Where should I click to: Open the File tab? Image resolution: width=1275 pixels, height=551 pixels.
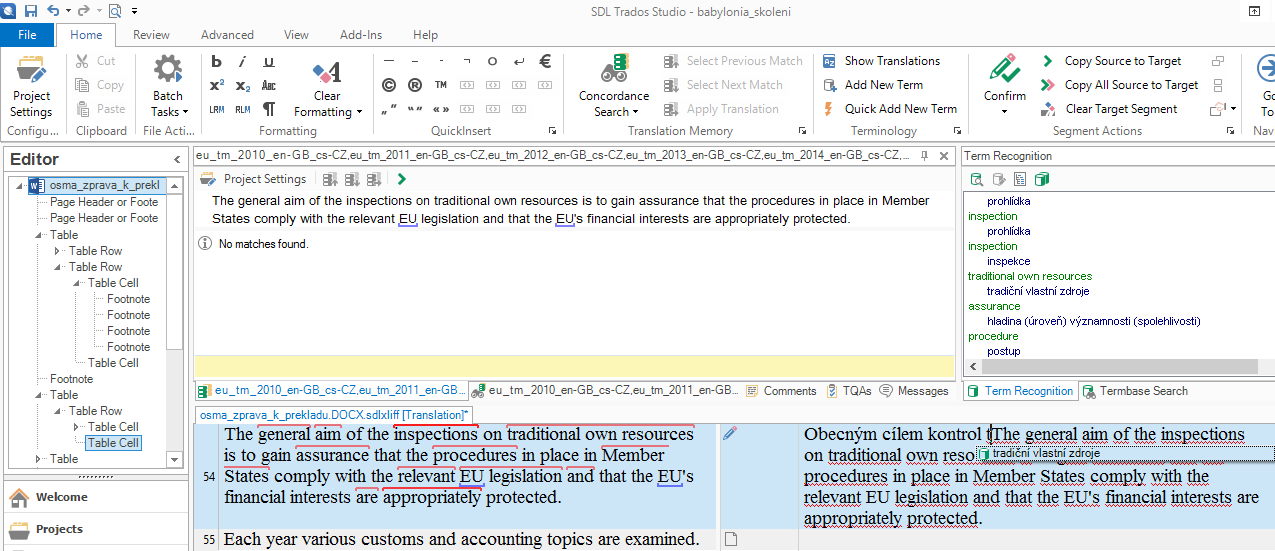[27, 35]
